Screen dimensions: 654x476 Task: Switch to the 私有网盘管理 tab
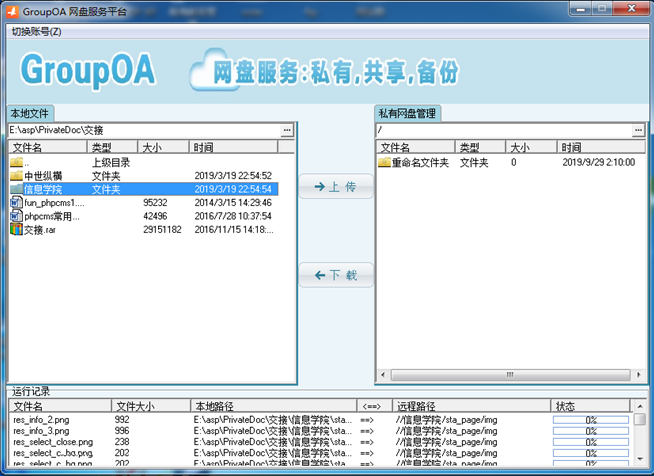coord(408,113)
